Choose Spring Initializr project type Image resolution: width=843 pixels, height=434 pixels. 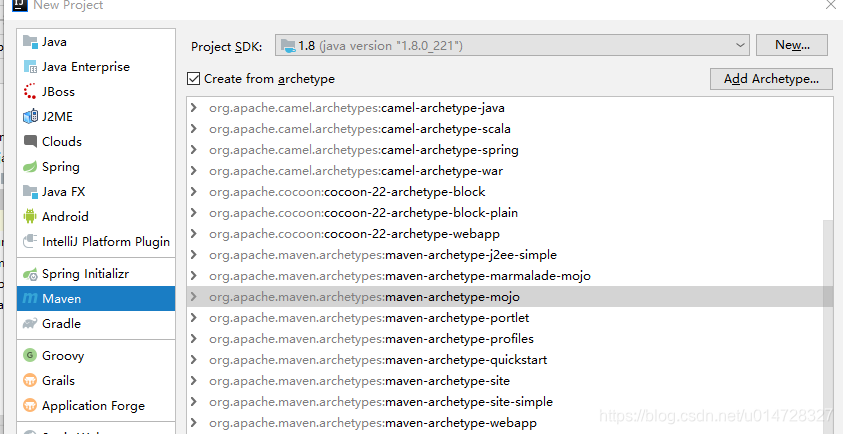click(x=96, y=274)
